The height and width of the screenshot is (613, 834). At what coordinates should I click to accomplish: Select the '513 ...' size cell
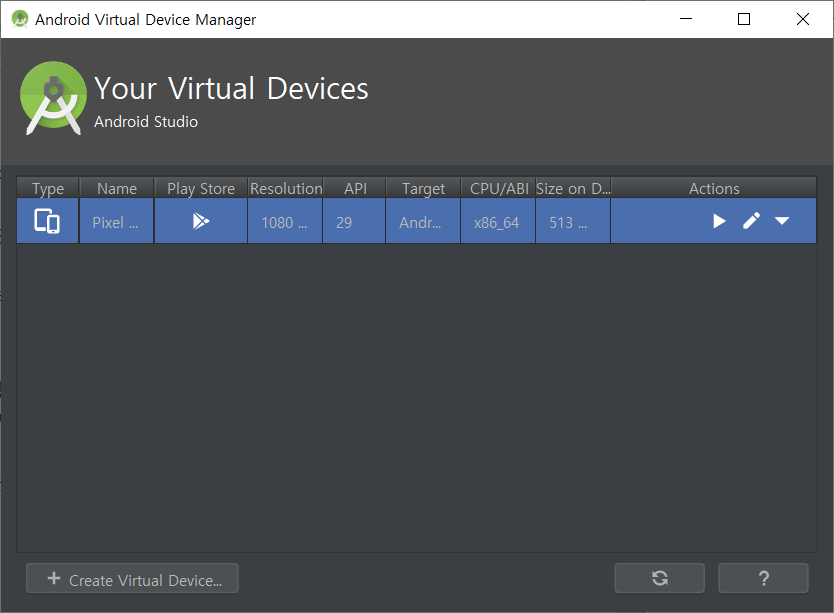573,221
